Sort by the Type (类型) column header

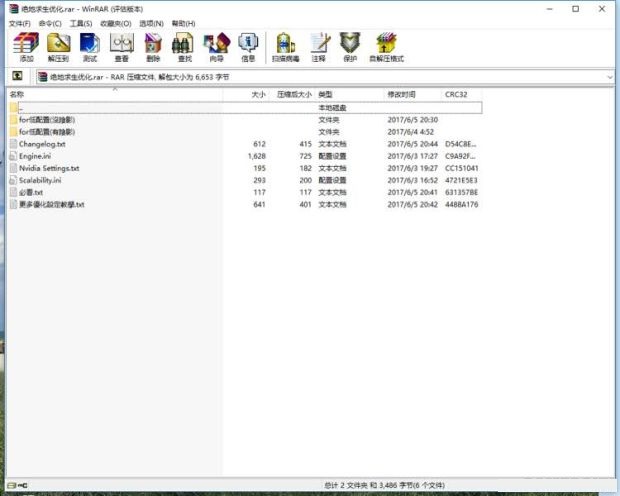pyautogui.click(x=350, y=95)
